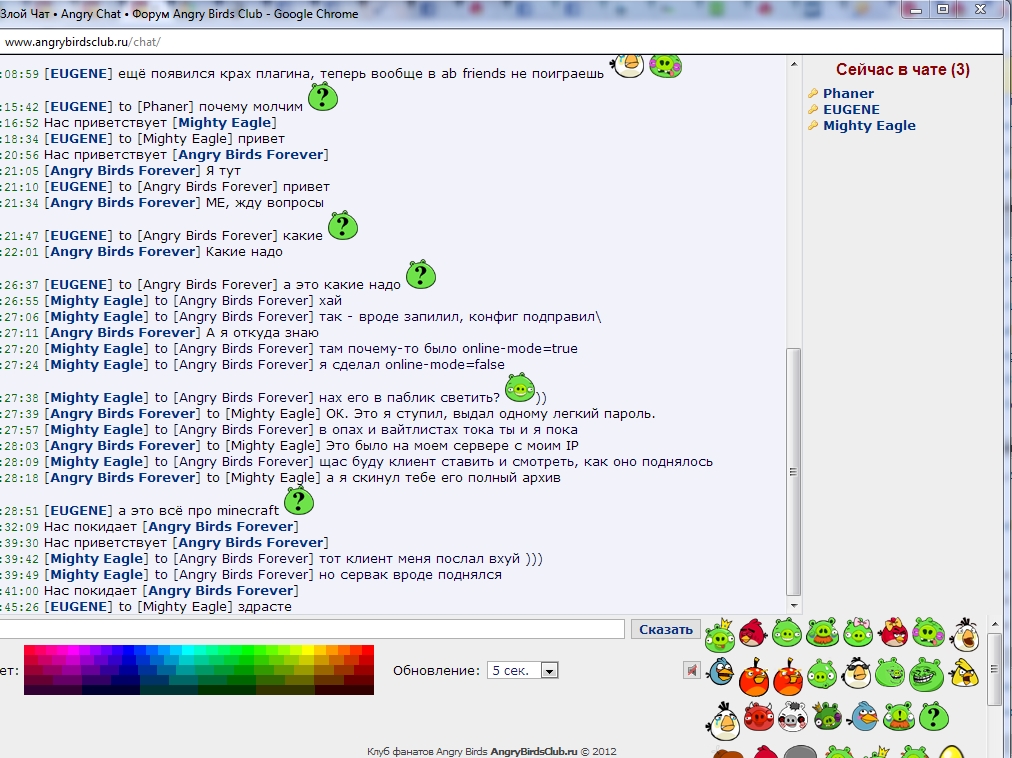Screen dimensions: 1012x758
Task: Click the 'Нас покидает' line at 41:00
Action: [x=171, y=591]
